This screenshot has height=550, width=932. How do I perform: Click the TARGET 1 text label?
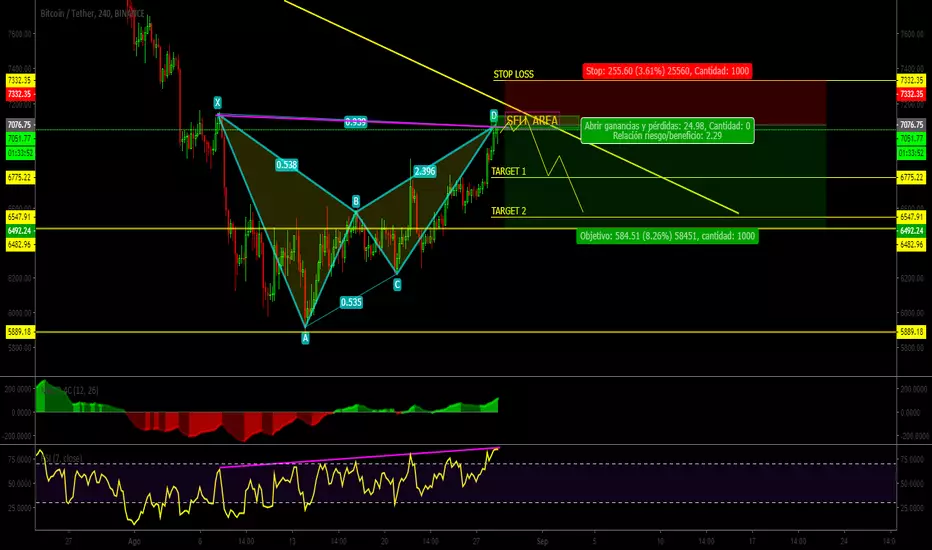508,171
